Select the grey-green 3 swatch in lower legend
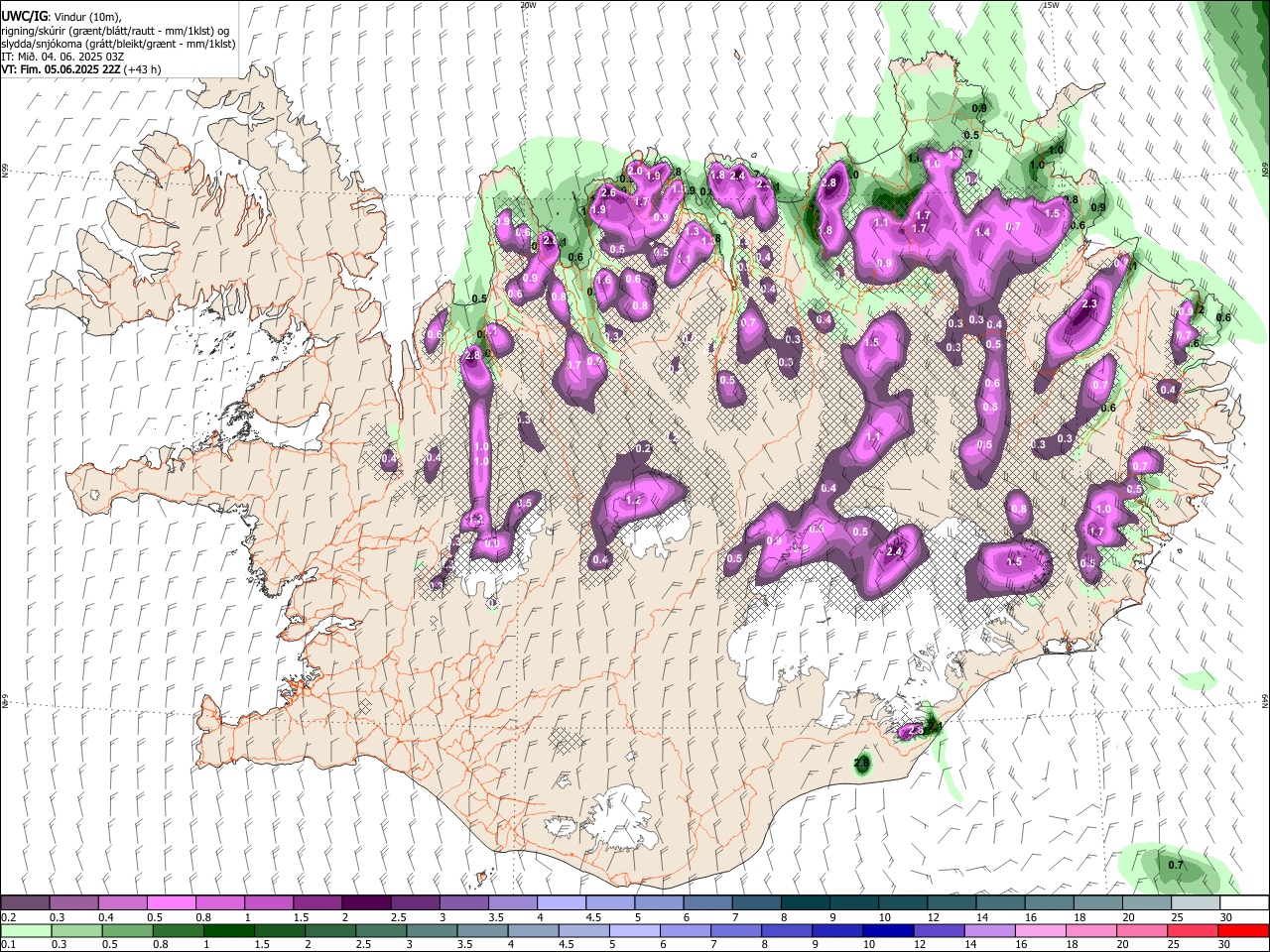This screenshot has width=1270, height=952. coord(431,930)
